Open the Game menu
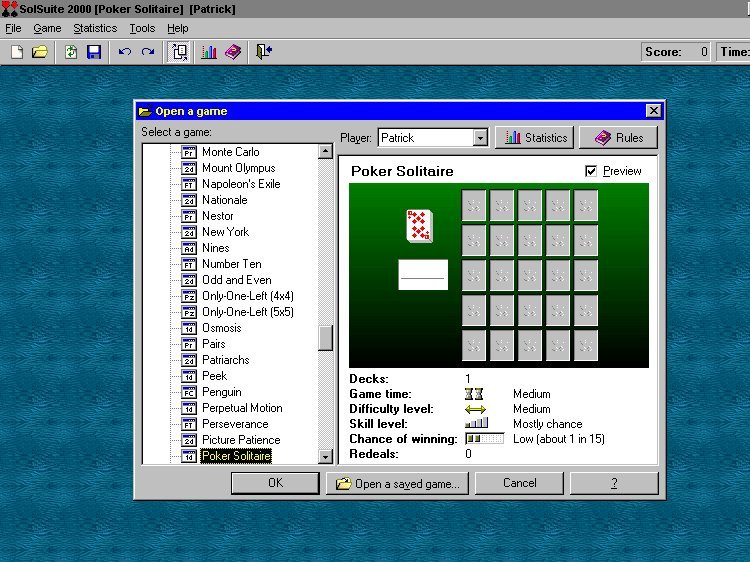The width and height of the screenshot is (750, 562). coord(47,28)
